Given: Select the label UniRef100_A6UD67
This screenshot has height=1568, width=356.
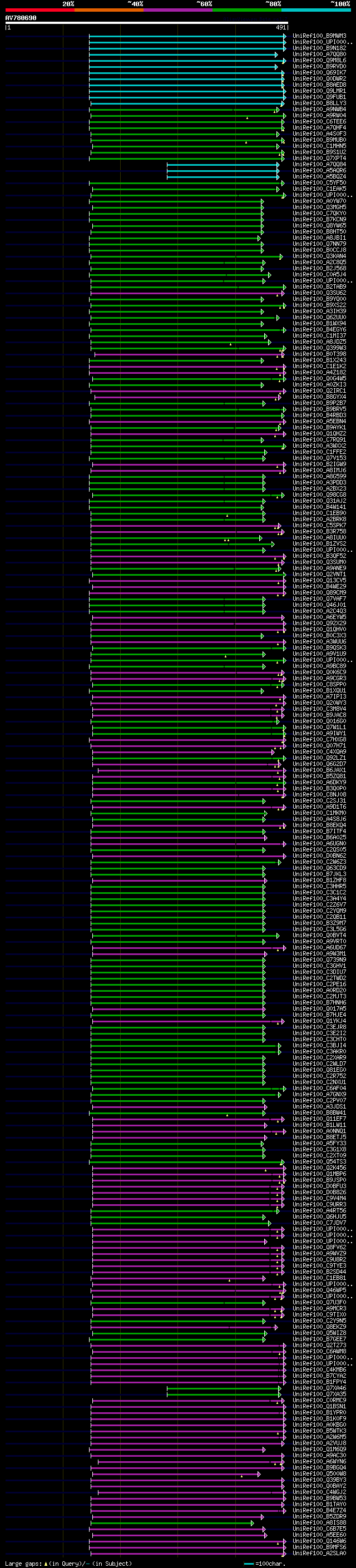Looking at the screenshot, I should pos(319,948).
